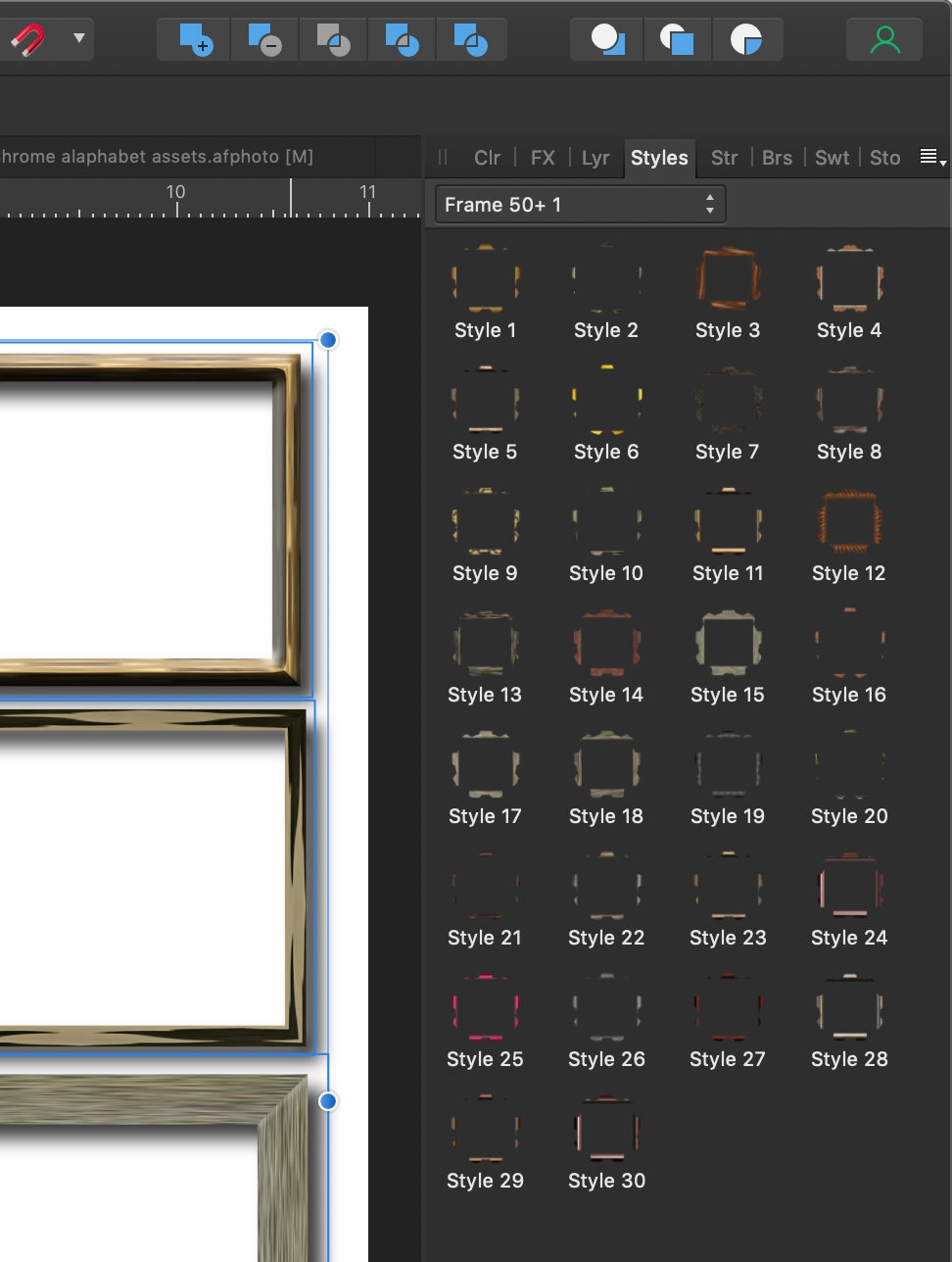Open the snapping options dropdown arrow

78,39
